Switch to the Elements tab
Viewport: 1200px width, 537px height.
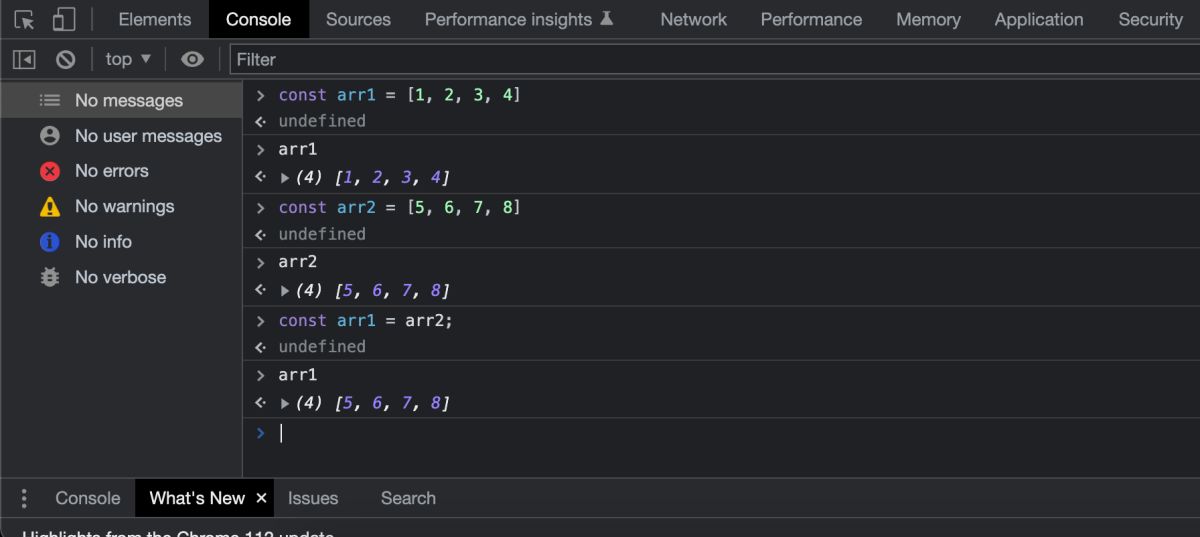[154, 19]
